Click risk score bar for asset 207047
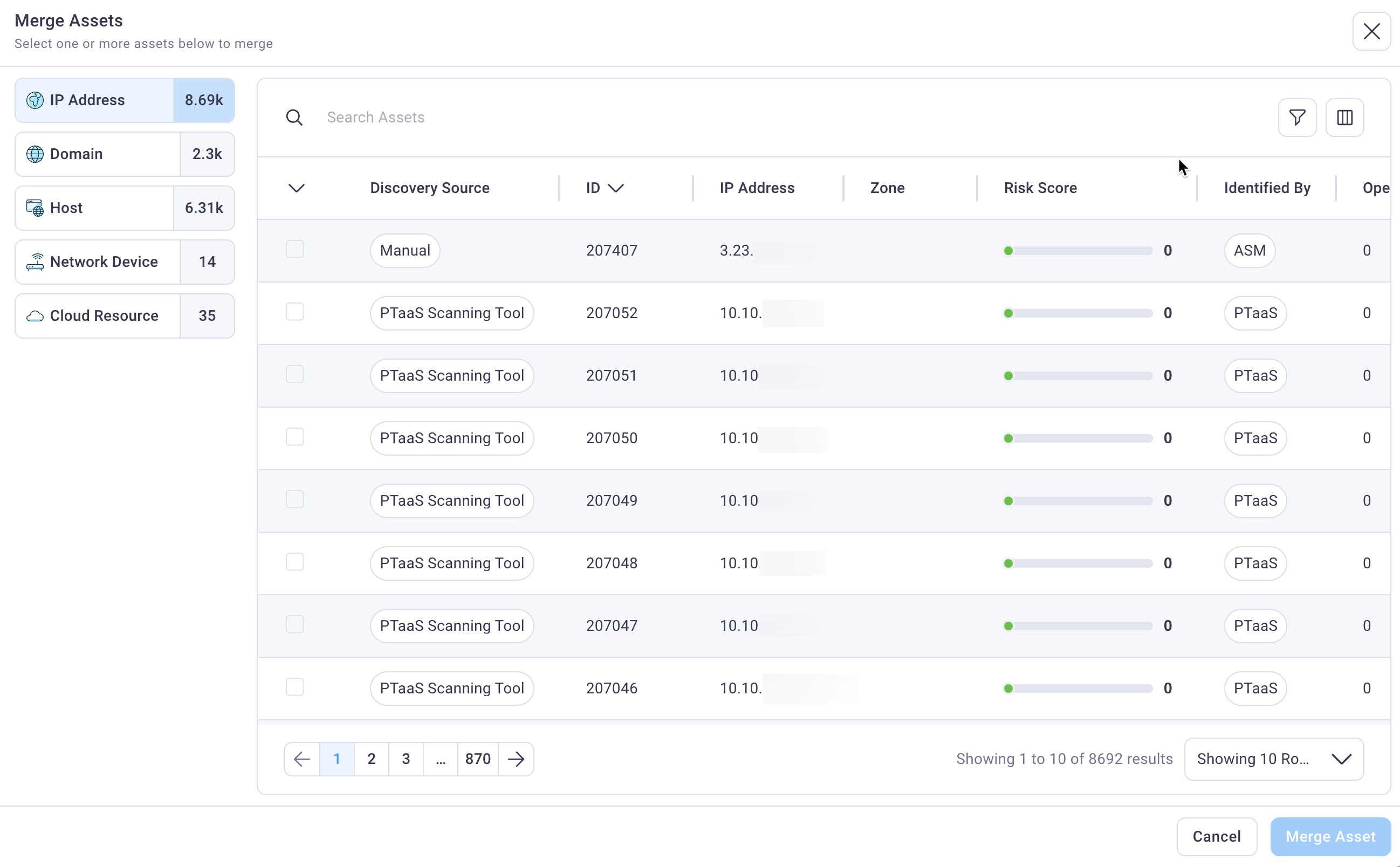The width and height of the screenshot is (1400, 867). 1078,625
